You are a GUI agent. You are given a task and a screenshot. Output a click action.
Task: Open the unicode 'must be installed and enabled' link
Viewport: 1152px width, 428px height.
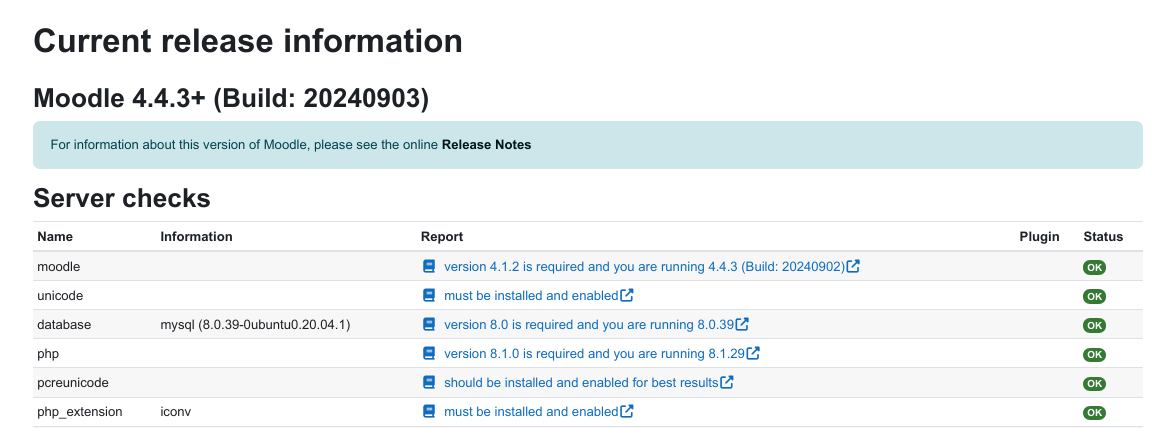531,296
